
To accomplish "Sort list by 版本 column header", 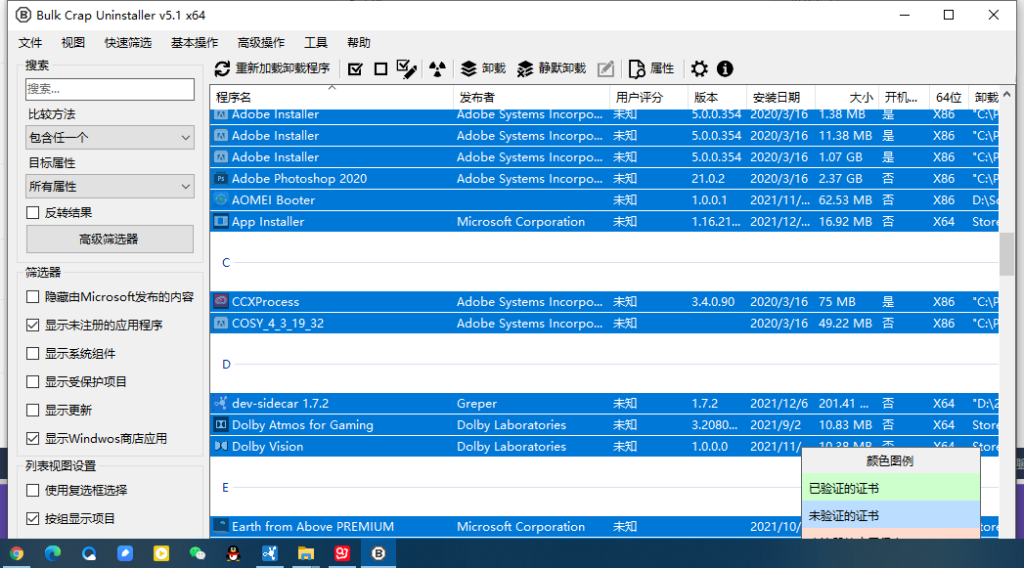I will tap(717, 97).
